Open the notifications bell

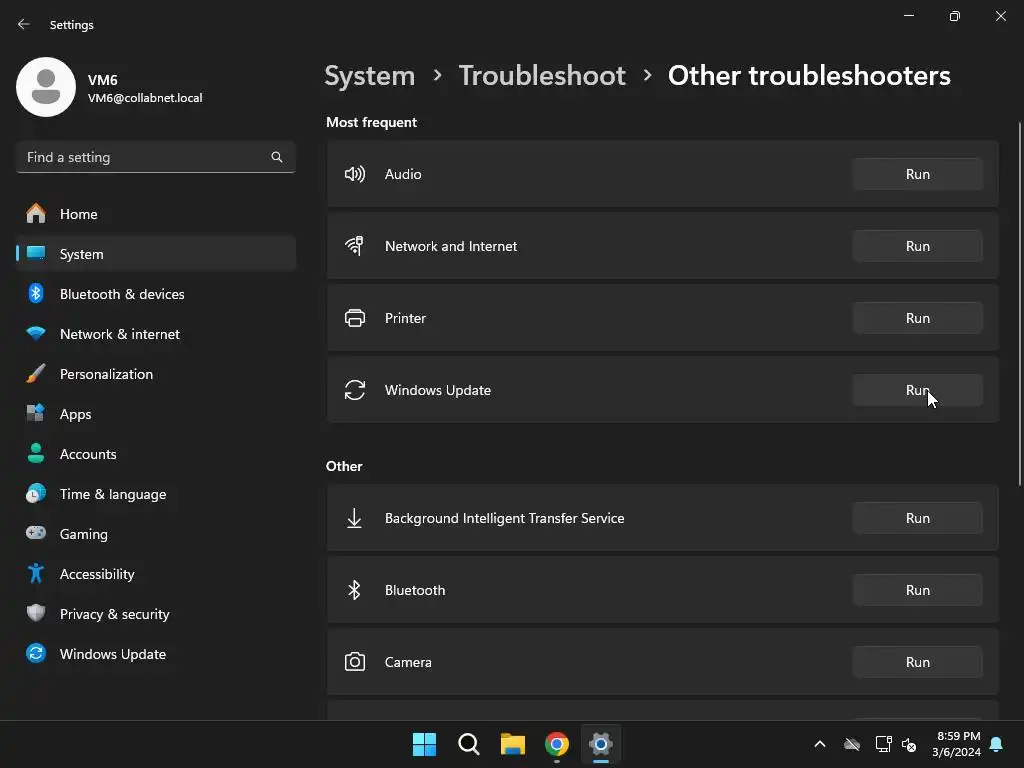pos(996,744)
